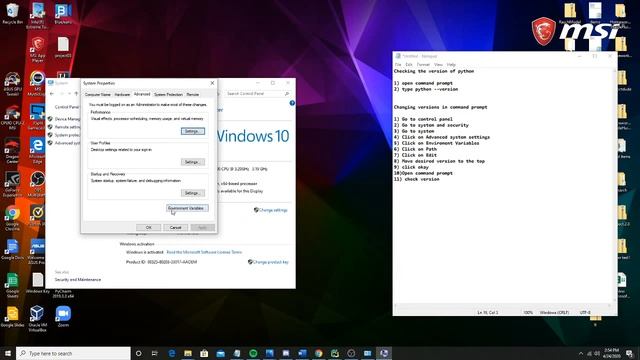Open the Recycle Bin desktop icon

click(12, 13)
